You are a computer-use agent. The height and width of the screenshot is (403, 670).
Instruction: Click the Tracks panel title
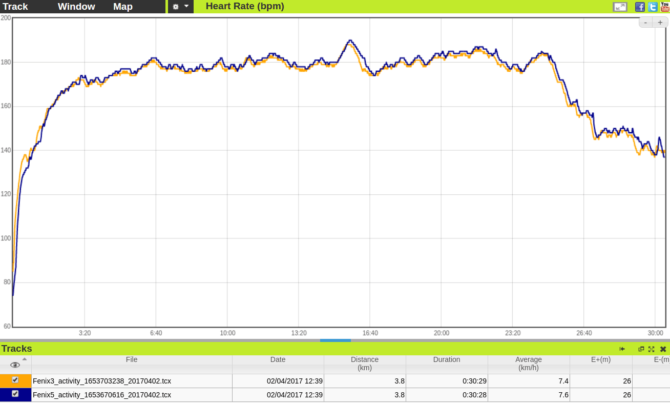pos(16,348)
